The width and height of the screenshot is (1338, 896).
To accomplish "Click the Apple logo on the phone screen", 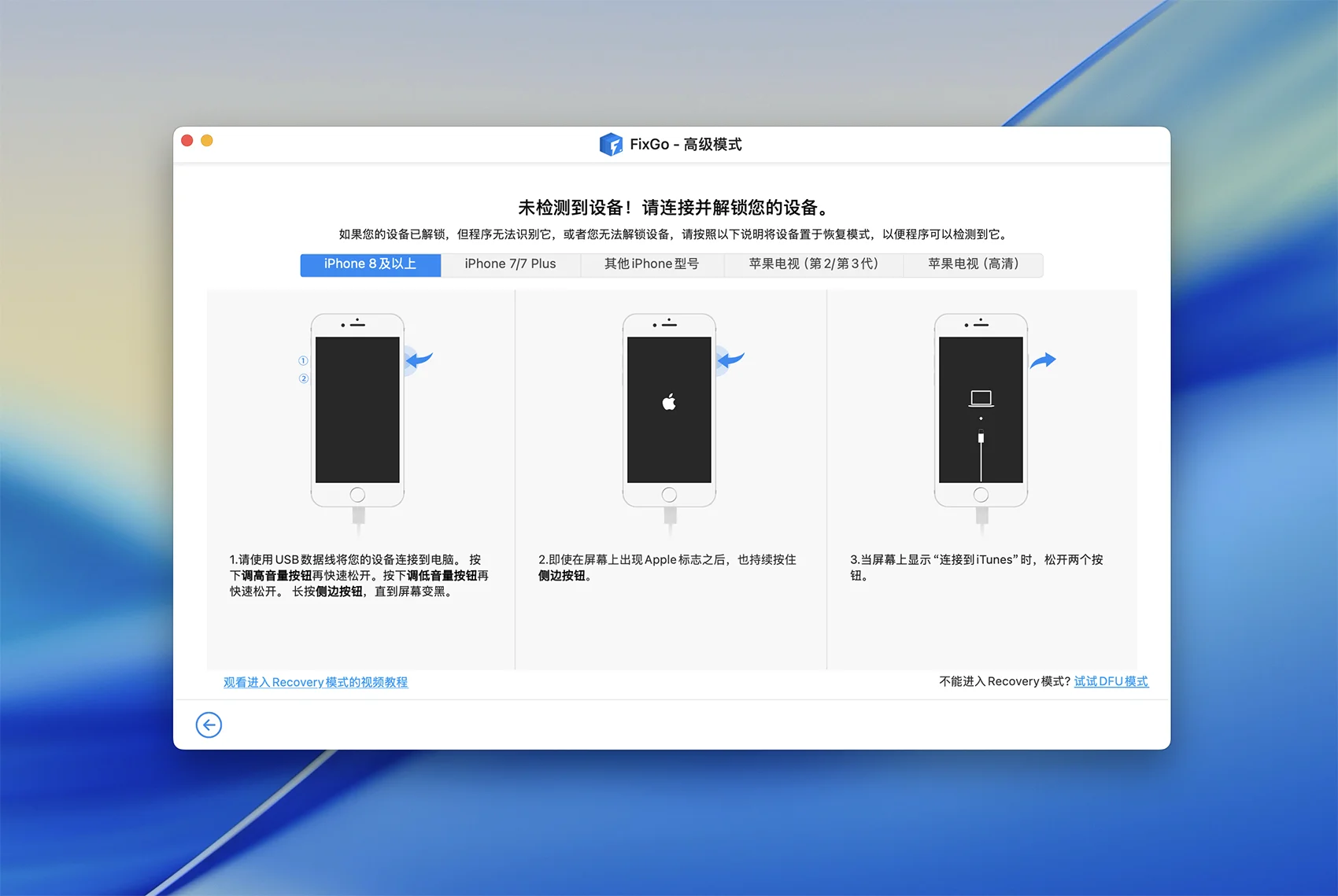I will tap(669, 403).
